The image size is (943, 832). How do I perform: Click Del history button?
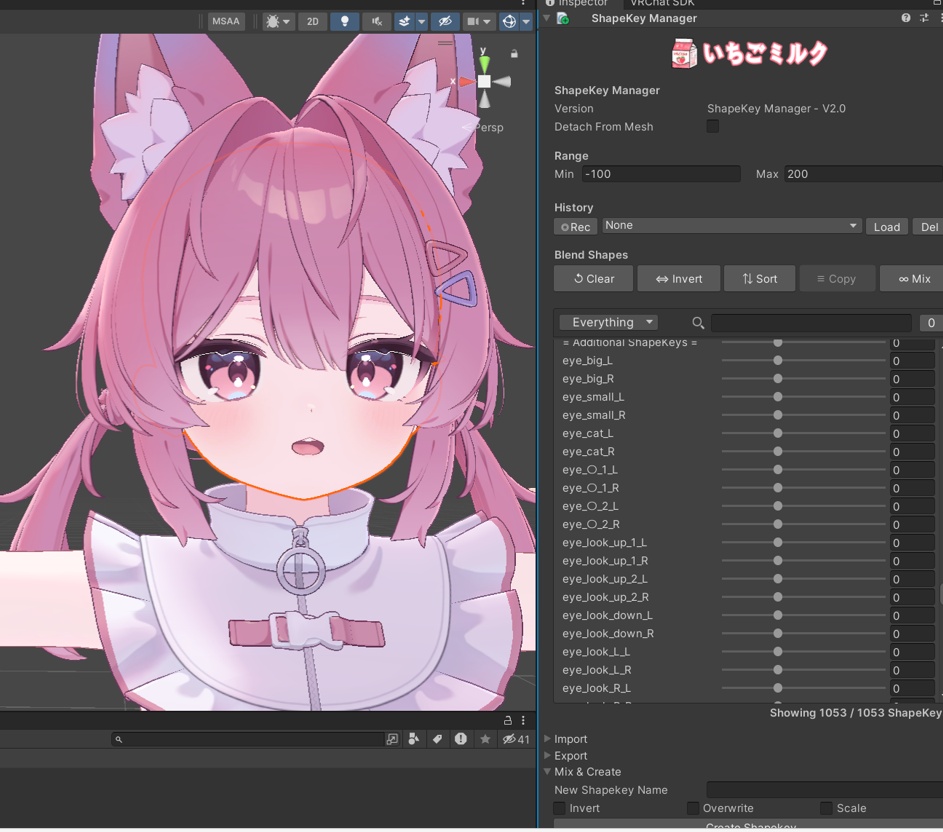(x=928, y=227)
